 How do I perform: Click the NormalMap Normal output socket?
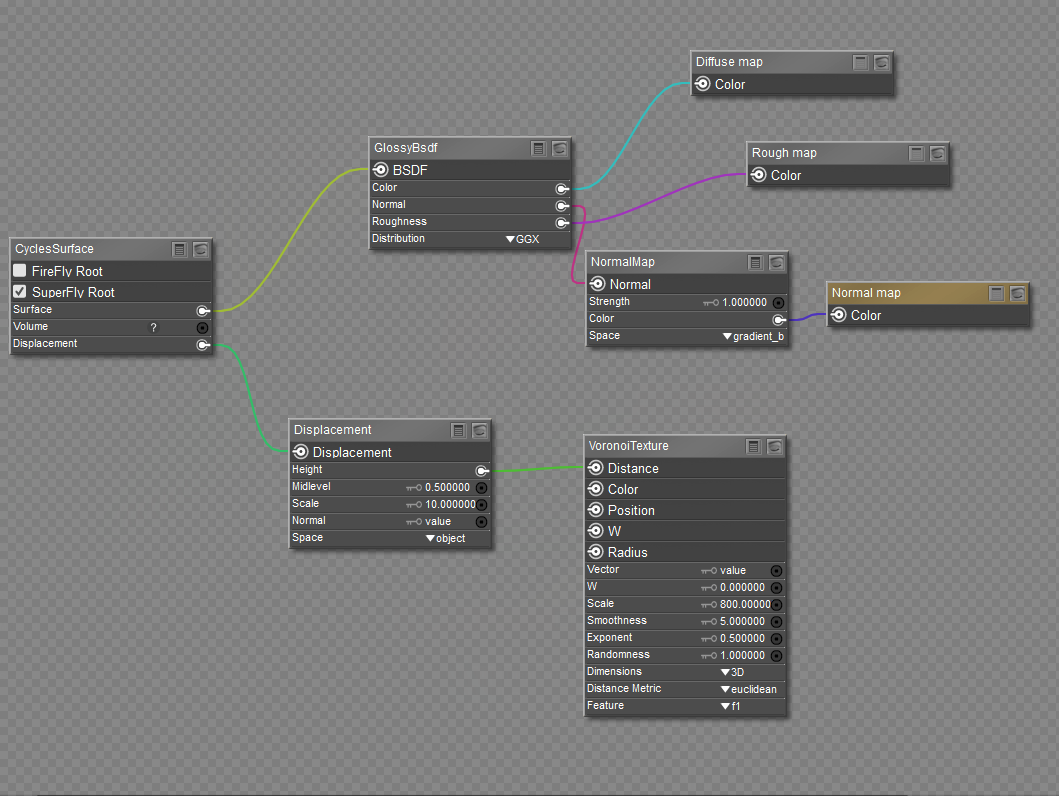click(x=597, y=284)
